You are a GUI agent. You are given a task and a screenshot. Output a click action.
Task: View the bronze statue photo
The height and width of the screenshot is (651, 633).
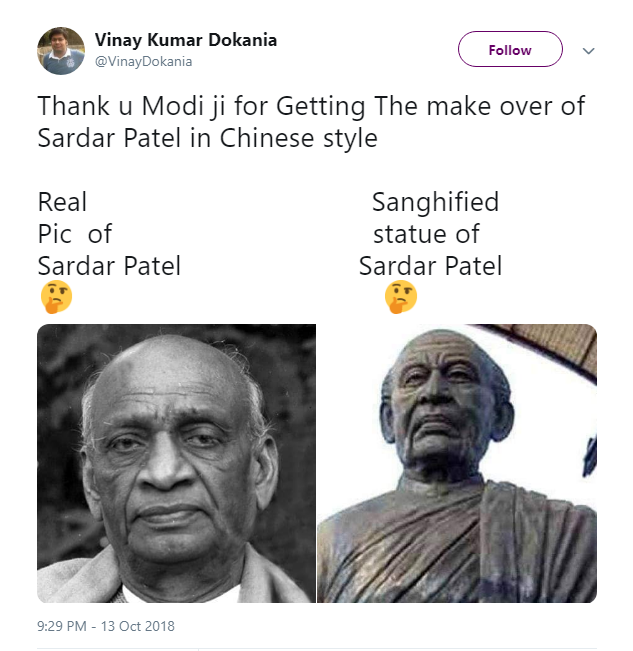[457, 463]
